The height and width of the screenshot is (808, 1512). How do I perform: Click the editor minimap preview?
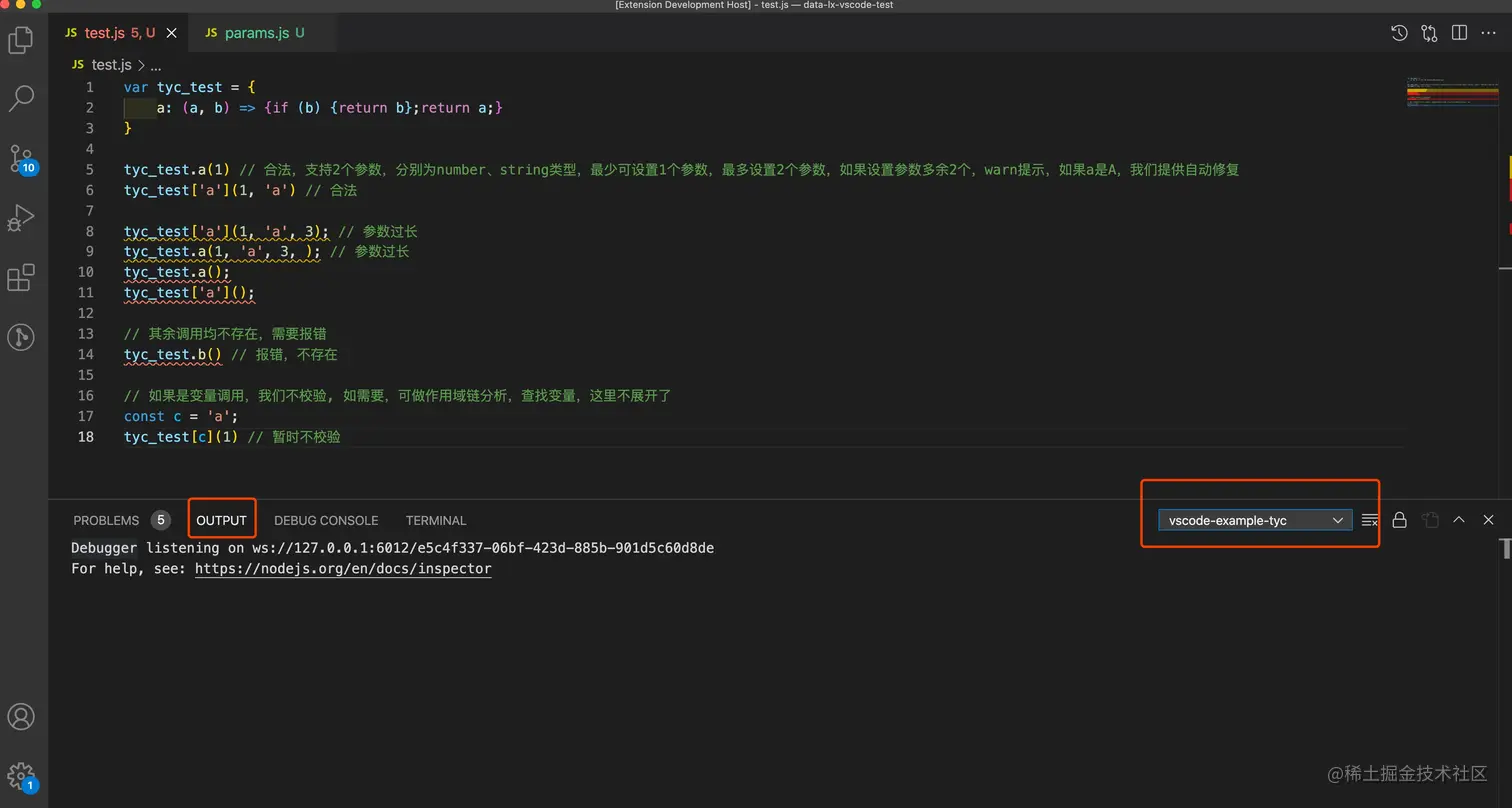click(1452, 92)
